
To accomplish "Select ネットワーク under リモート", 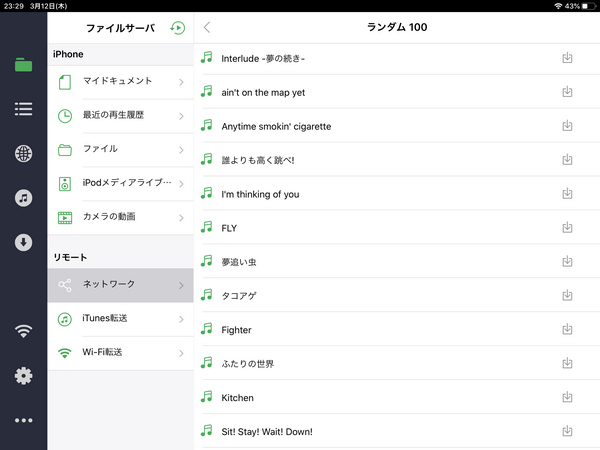I will pyautogui.click(x=121, y=285).
